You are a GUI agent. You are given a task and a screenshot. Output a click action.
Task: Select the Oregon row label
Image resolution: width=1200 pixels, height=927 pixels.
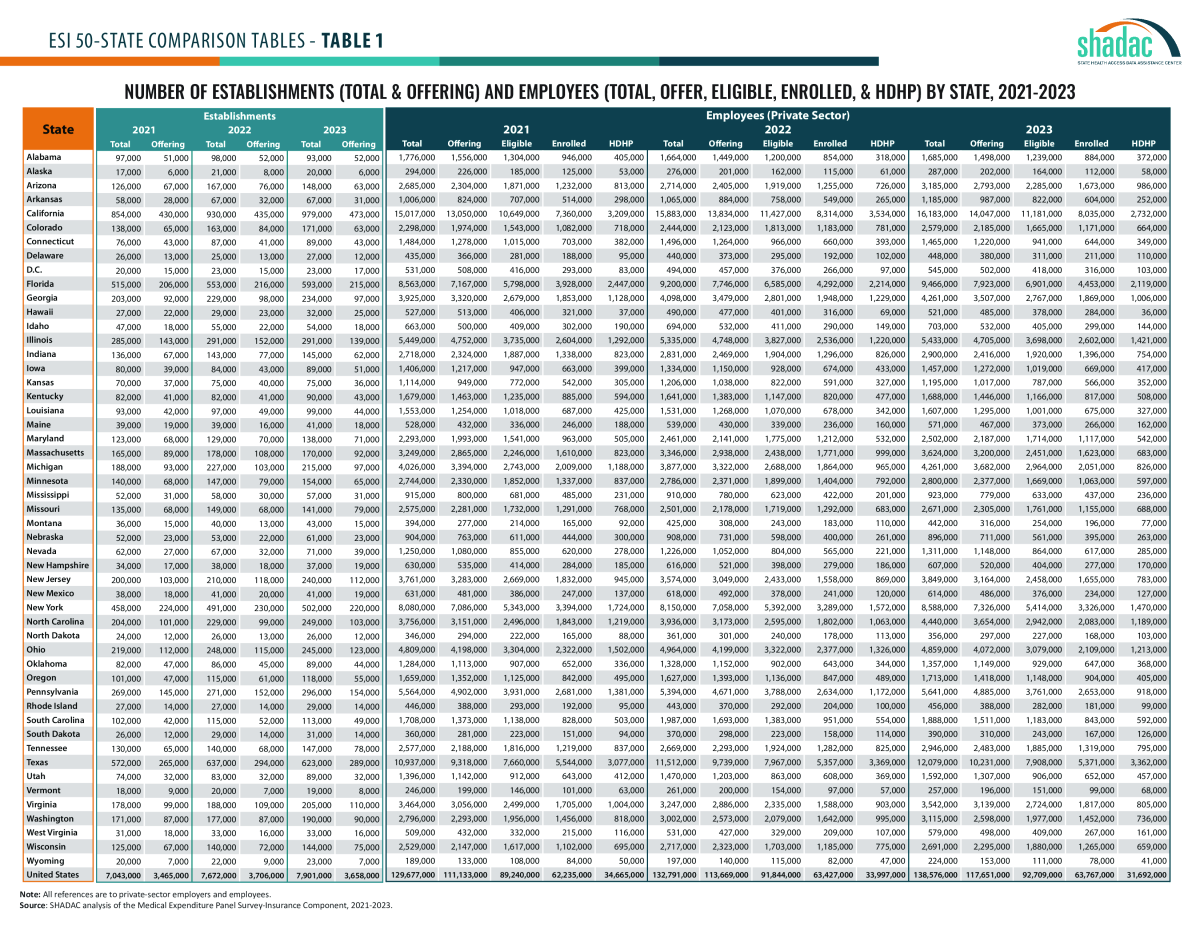pyautogui.click(x=42, y=677)
